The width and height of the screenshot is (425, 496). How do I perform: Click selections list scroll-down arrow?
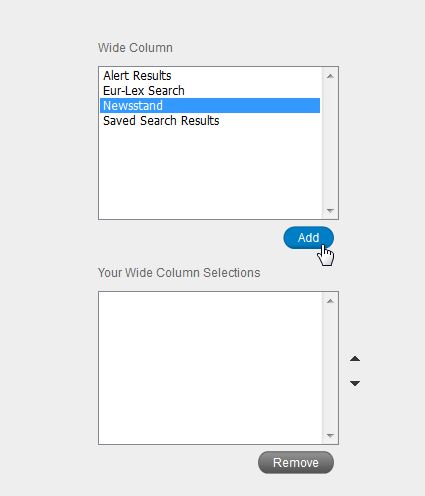[x=330, y=435]
